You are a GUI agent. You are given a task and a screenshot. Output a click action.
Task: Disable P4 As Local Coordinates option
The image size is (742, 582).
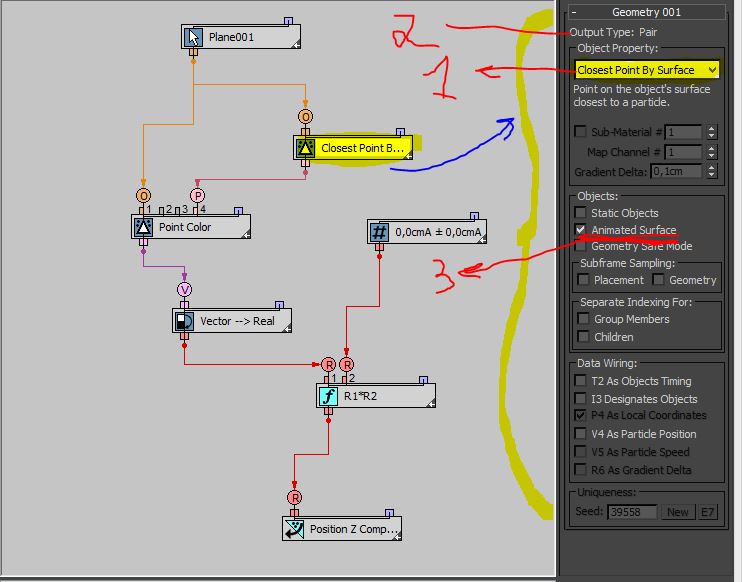(x=581, y=415)
